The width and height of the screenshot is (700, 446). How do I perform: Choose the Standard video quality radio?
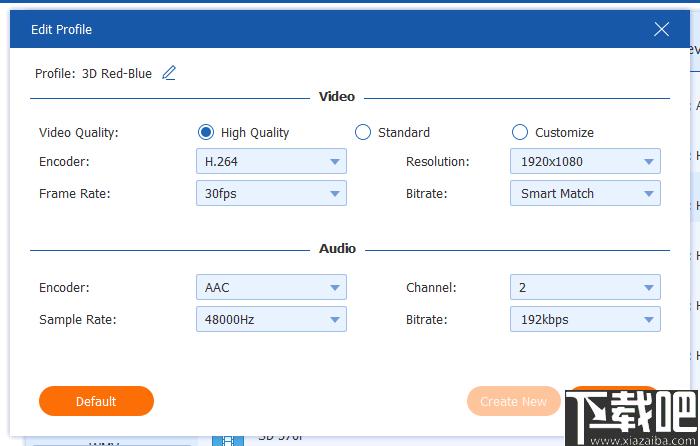[x=363, y=132]
